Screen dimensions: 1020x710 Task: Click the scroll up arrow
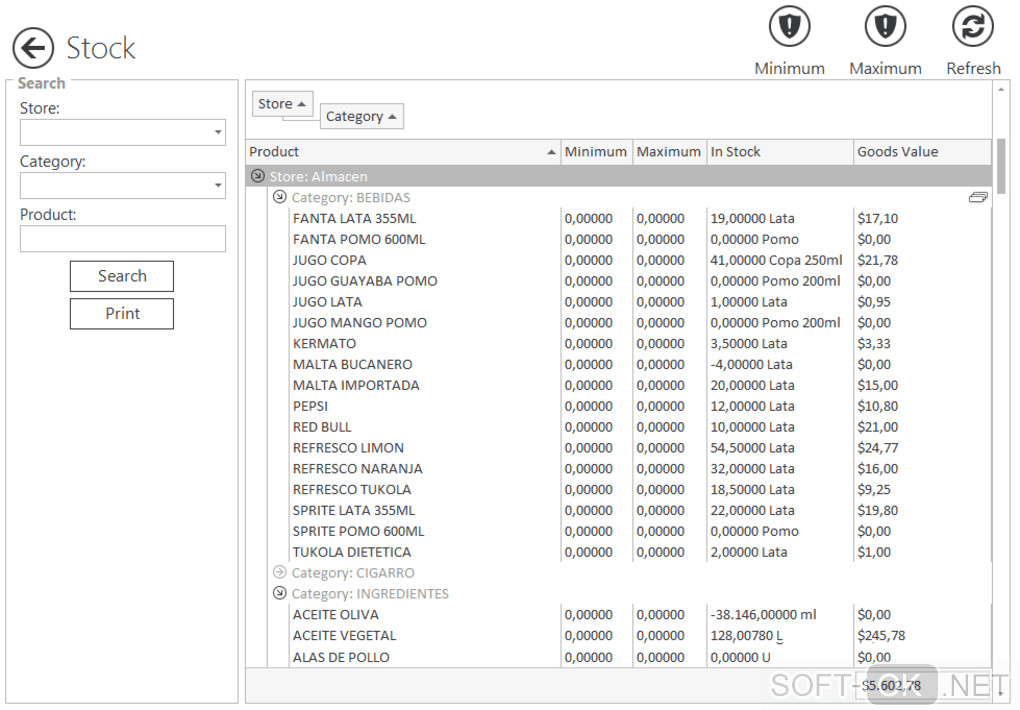[x=1001, y=89]
